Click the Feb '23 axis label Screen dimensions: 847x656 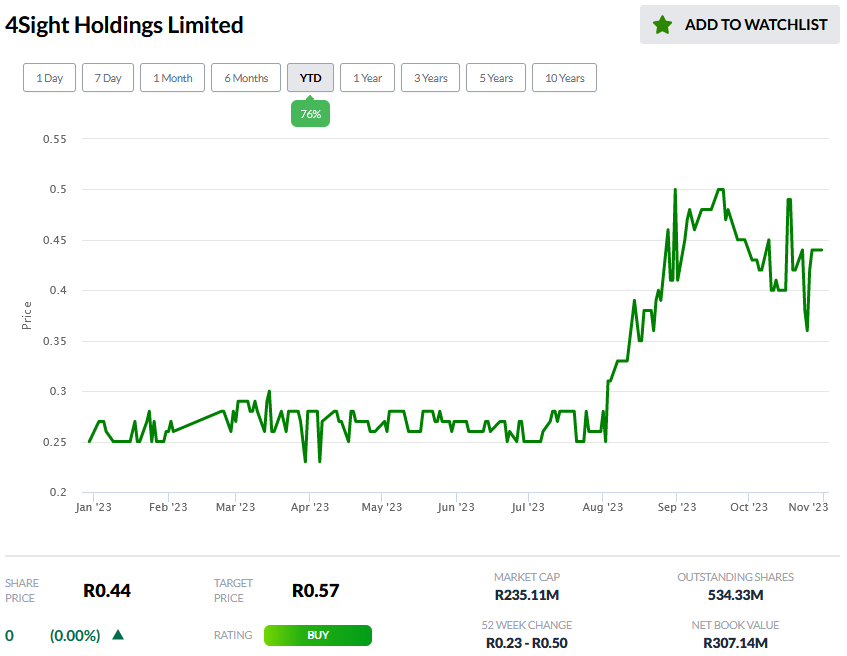pos(168,507)
